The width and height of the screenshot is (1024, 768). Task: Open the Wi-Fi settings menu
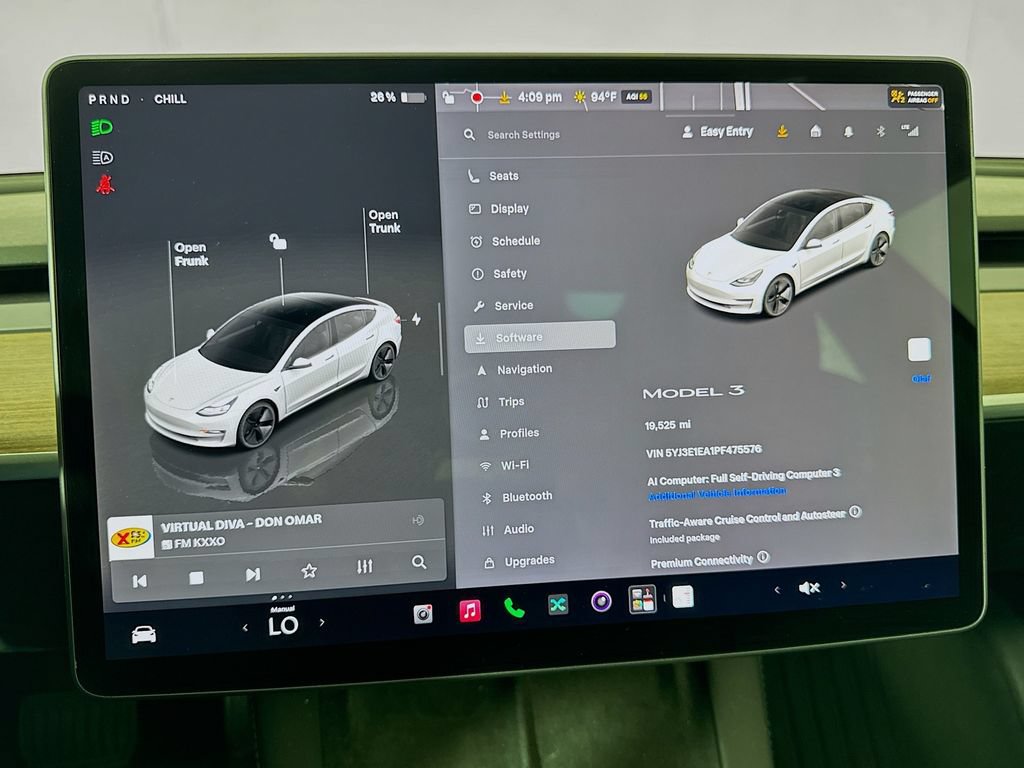pos(504,466)
